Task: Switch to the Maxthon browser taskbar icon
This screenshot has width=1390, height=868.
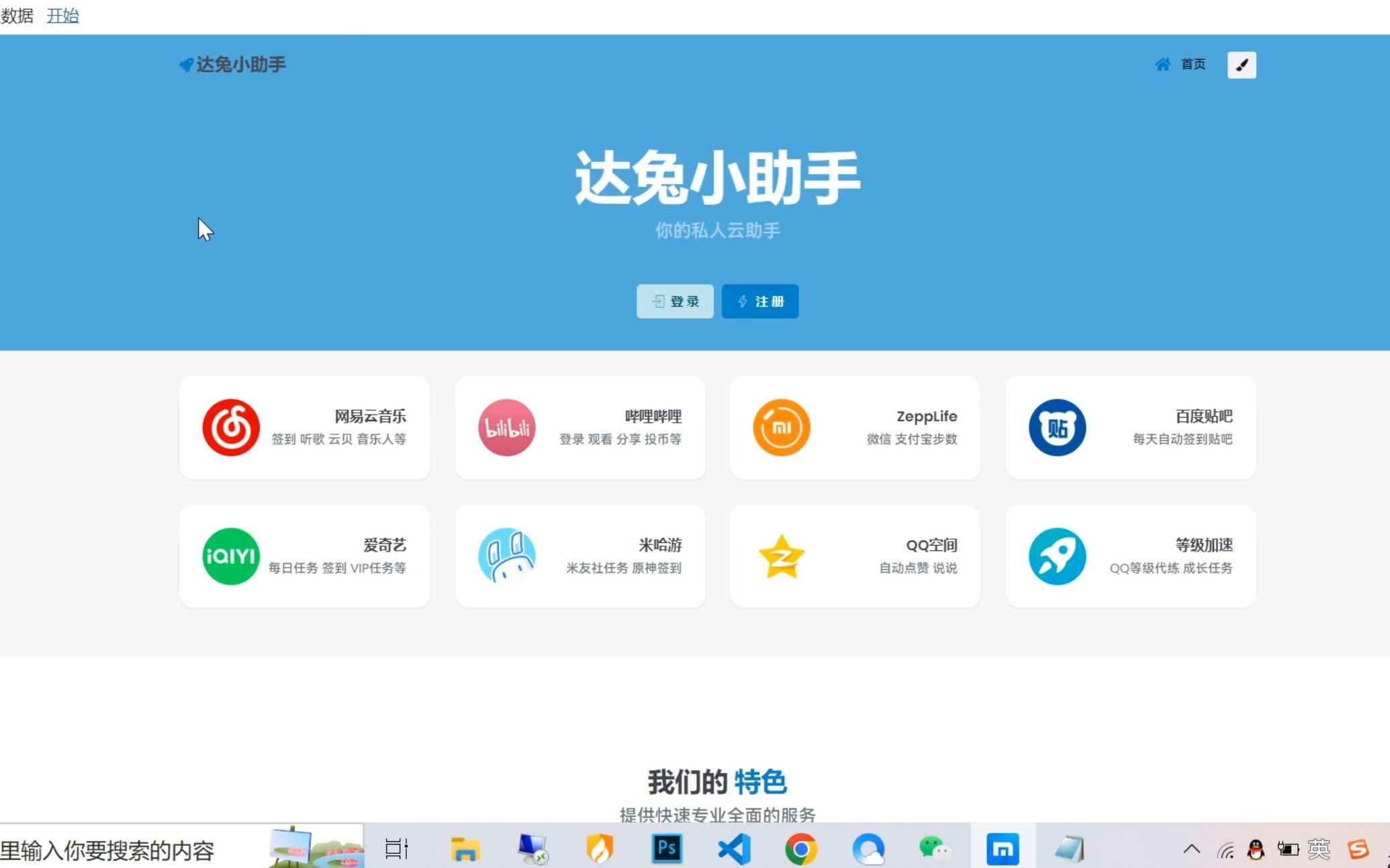Action: [1003, 849]
